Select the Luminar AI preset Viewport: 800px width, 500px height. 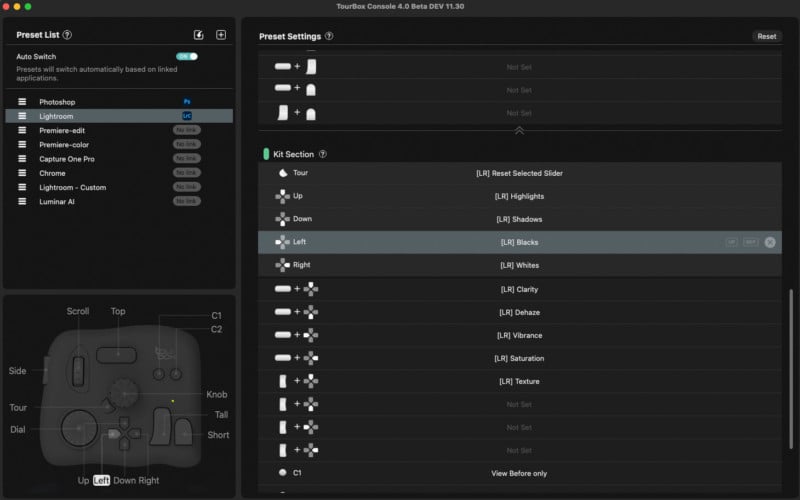coord(59,201)
